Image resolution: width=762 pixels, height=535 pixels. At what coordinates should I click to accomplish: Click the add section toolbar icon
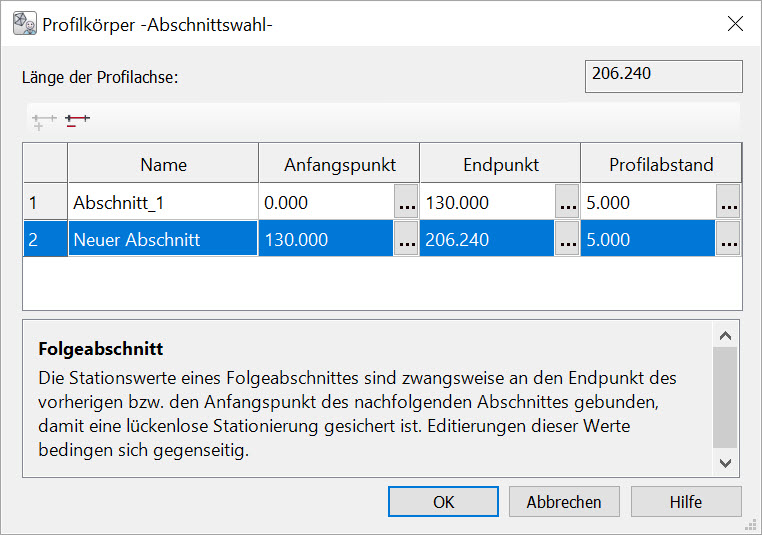(x=43, y=122)
